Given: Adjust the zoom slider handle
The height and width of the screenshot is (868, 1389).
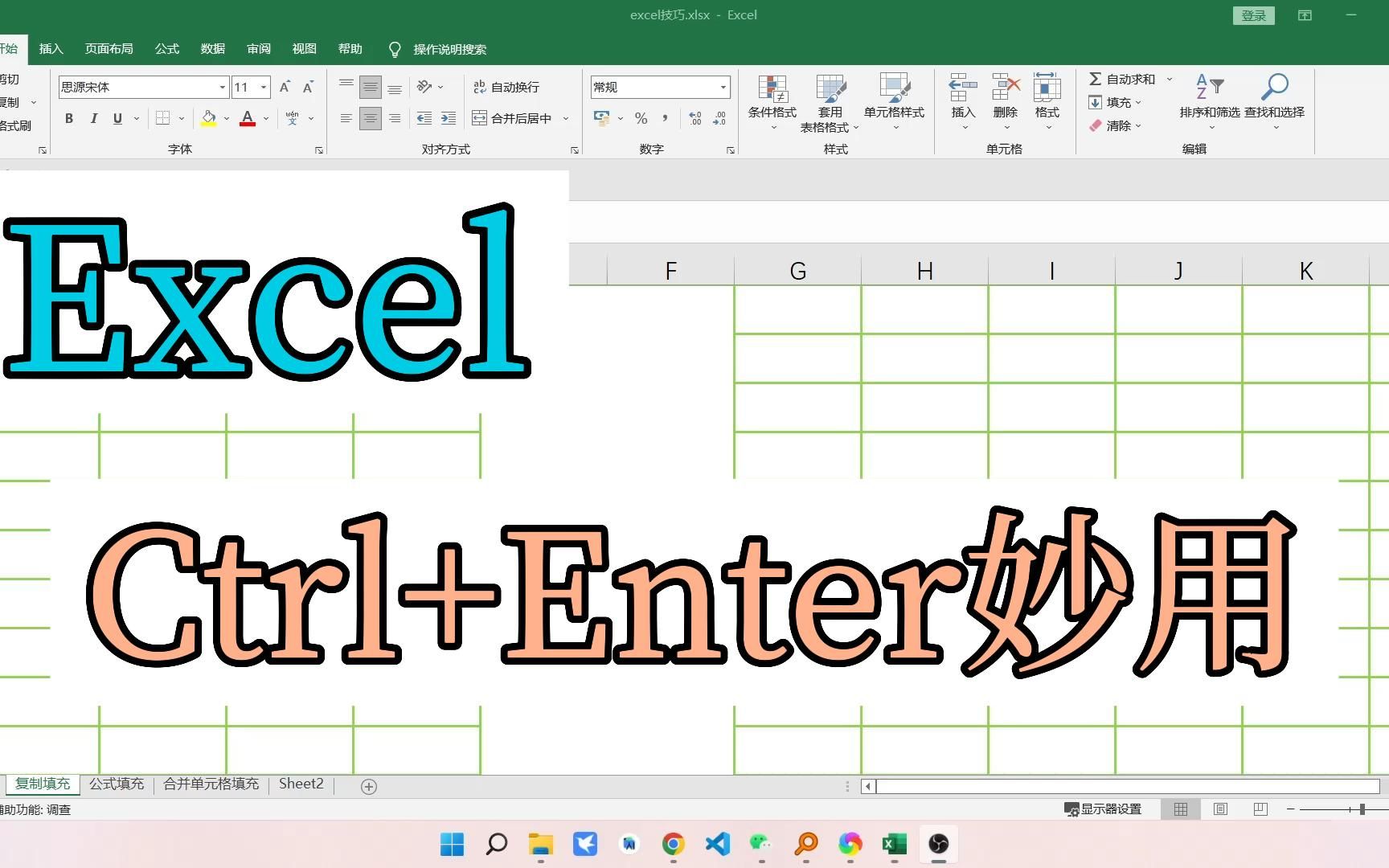Looking at the screenshot, I should 1362,809.
